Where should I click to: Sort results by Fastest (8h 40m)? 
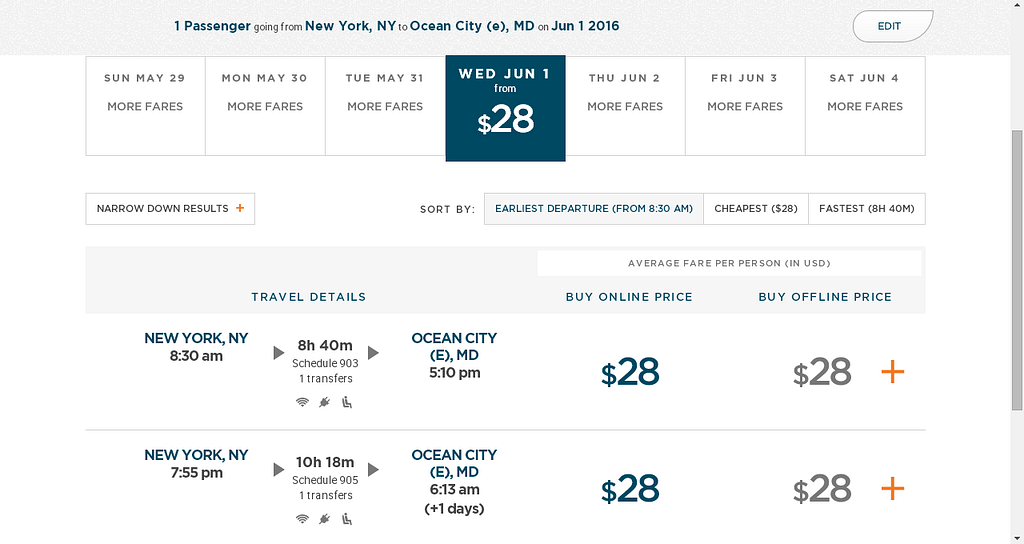(867, 209)
